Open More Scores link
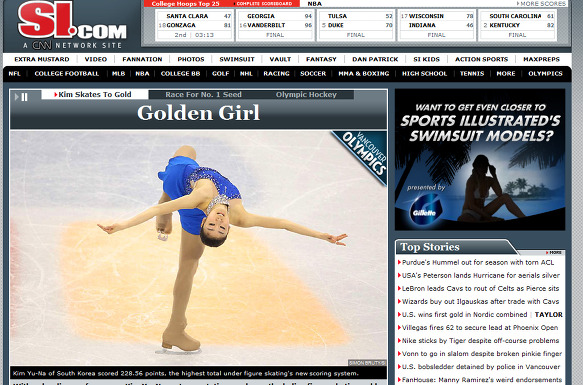Screen dimensions: 583x385 tap(541, 4)
